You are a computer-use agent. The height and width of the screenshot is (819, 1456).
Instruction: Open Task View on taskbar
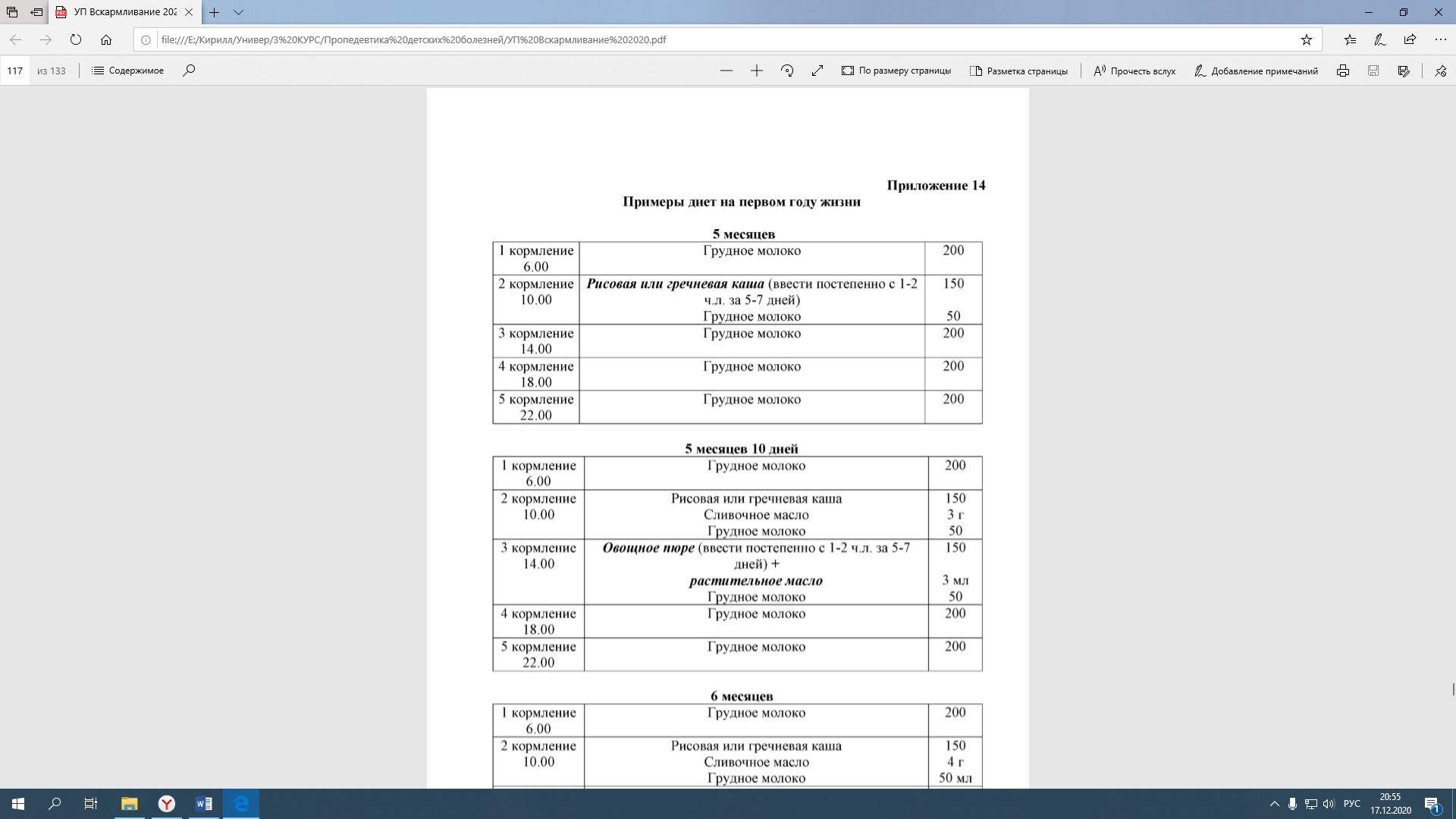click(x=91, y=804)
